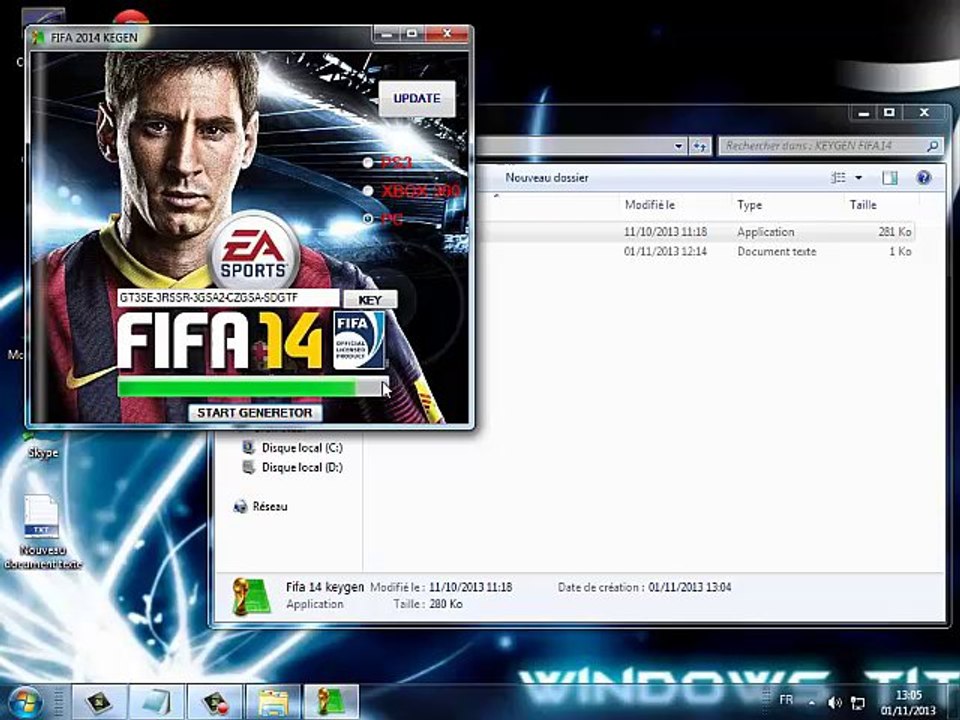Click the first taskbar app icon

tap(99, 702)
